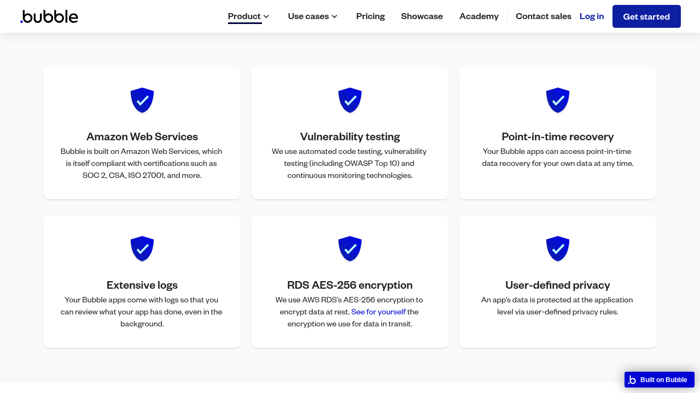700x393 pixels.
Task: Expand the Product dropdown menu
Action: (x=249, y=16)
